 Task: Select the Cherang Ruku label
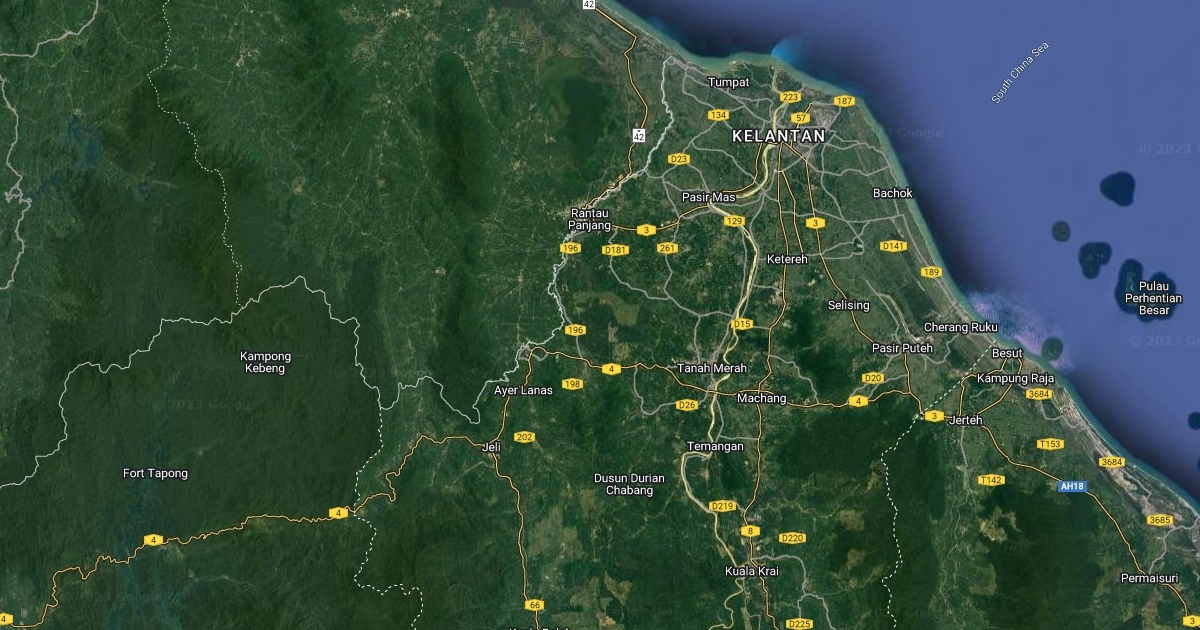[960, 327]
